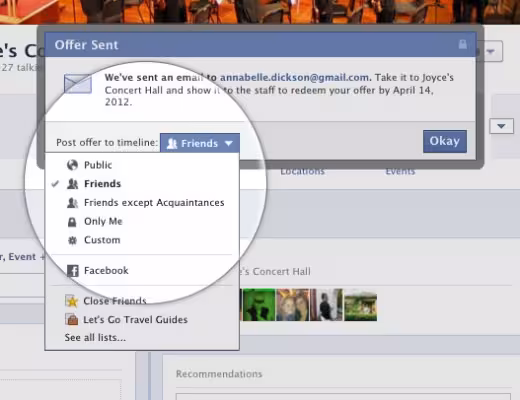The image size is (520, 400).
Task: Switch to the Events tab
Action: tap(400, 171)
